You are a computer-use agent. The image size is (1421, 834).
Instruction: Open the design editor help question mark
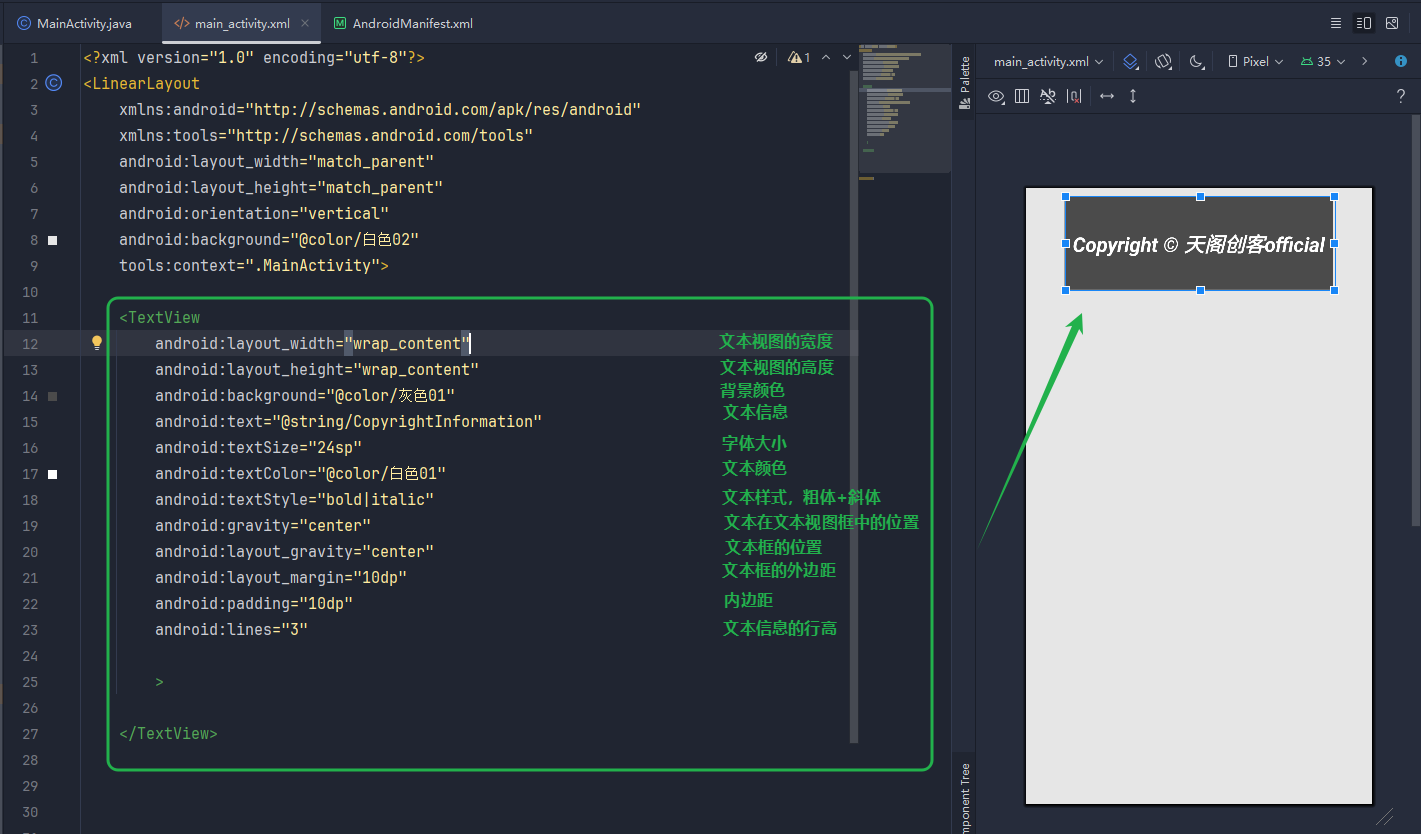point(1401,96)
